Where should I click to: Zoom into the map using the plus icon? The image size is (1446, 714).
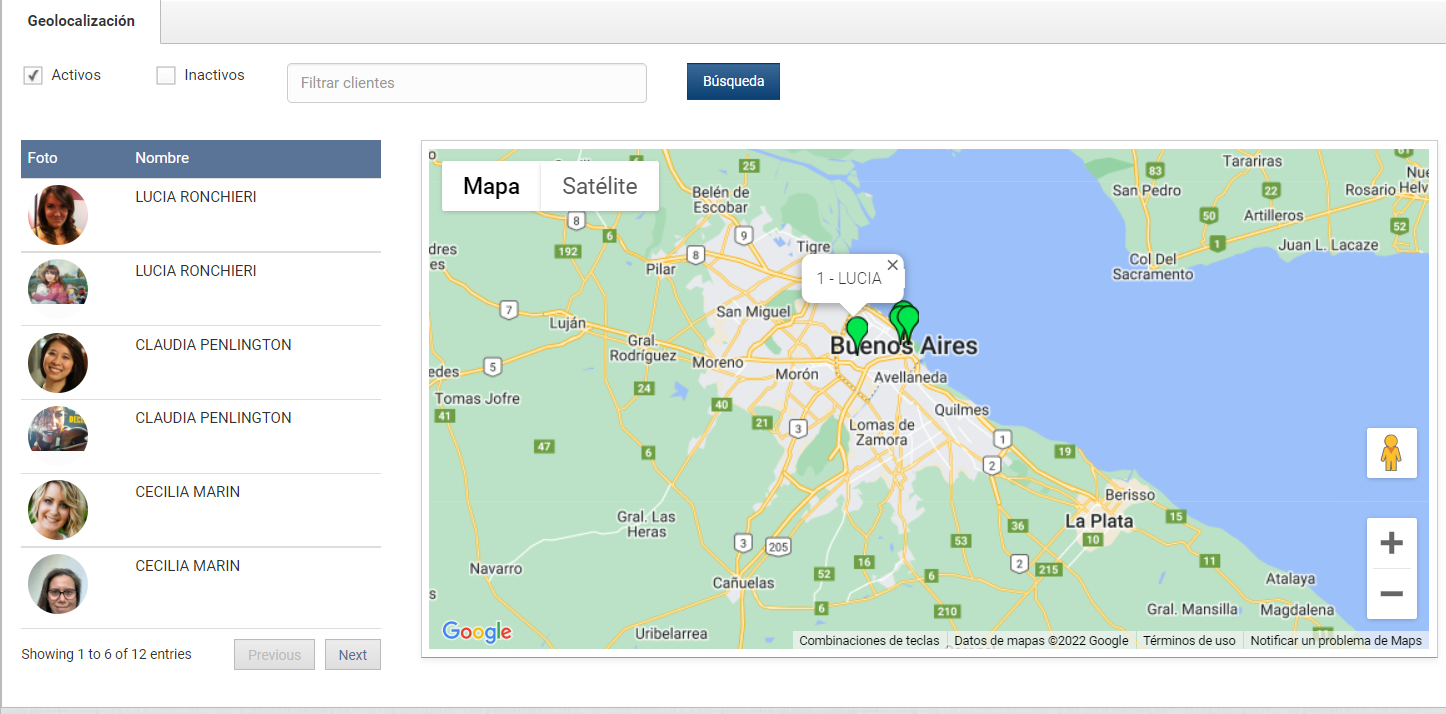click(1391, 542)
